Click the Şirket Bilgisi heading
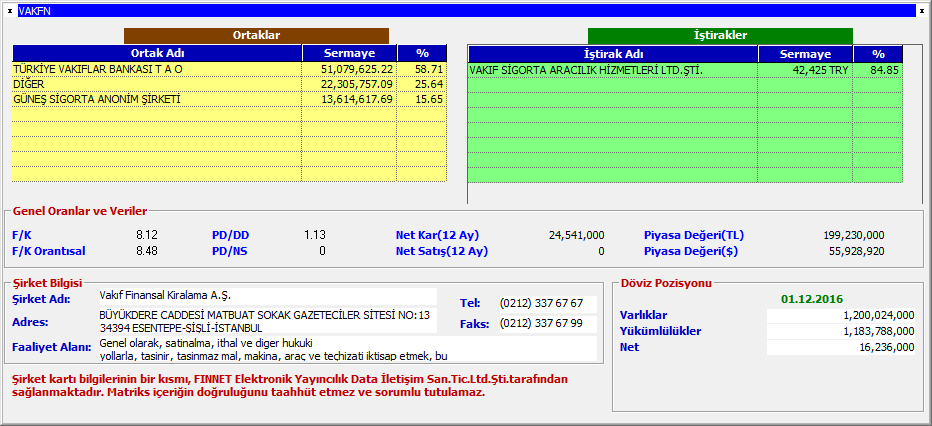 click(48, 284)
